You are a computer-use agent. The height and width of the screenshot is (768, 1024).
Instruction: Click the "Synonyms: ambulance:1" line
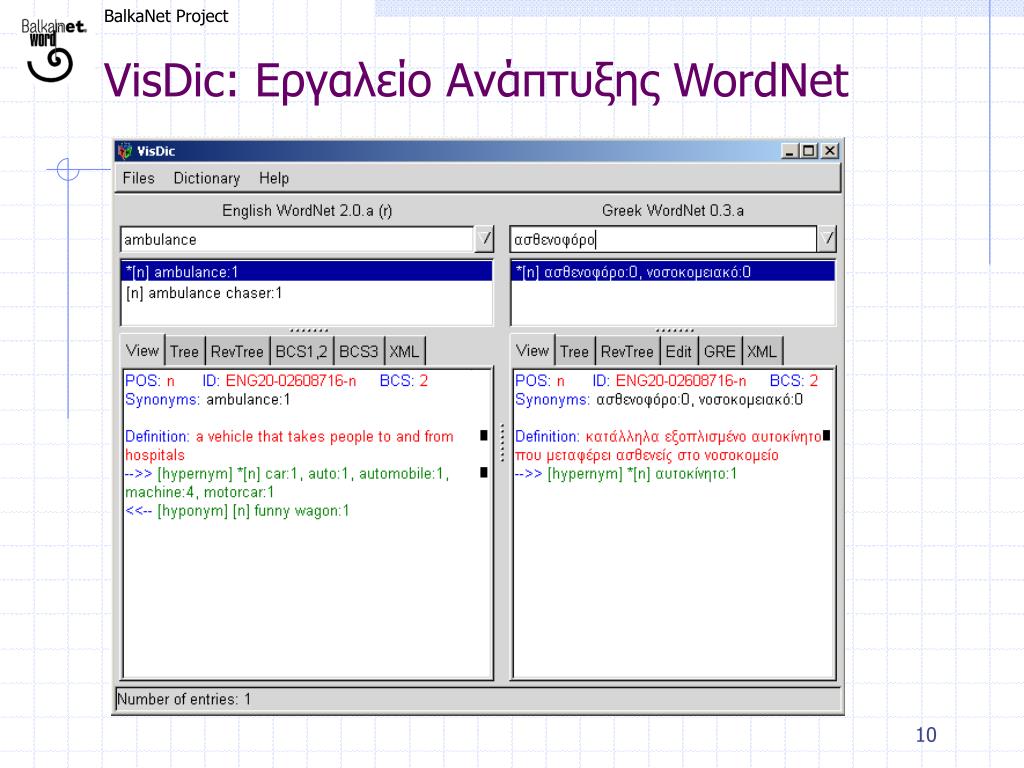[x=208, y=399]
